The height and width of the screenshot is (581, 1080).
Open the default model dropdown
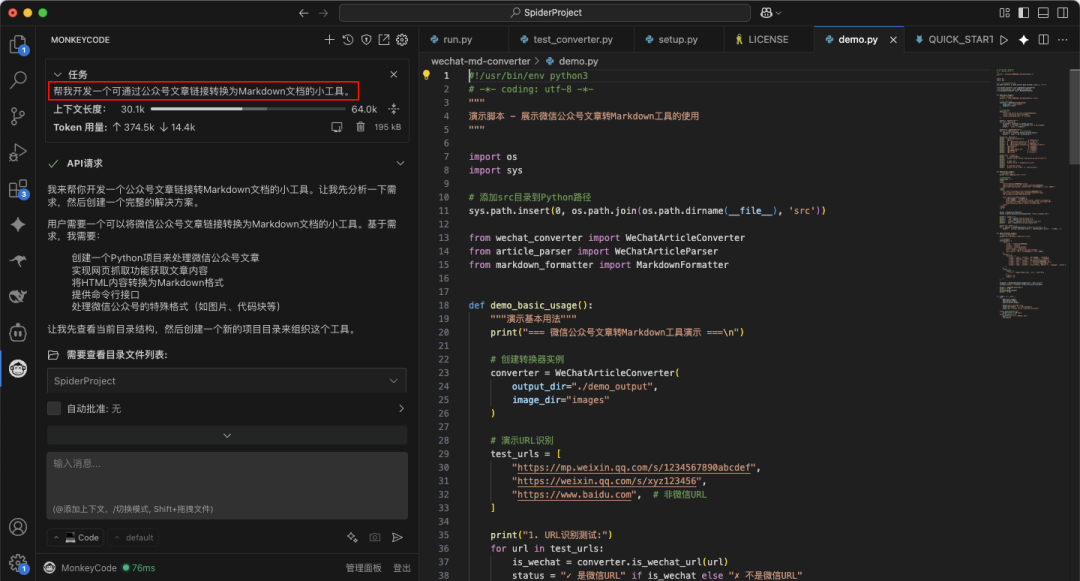pos(135,537)
